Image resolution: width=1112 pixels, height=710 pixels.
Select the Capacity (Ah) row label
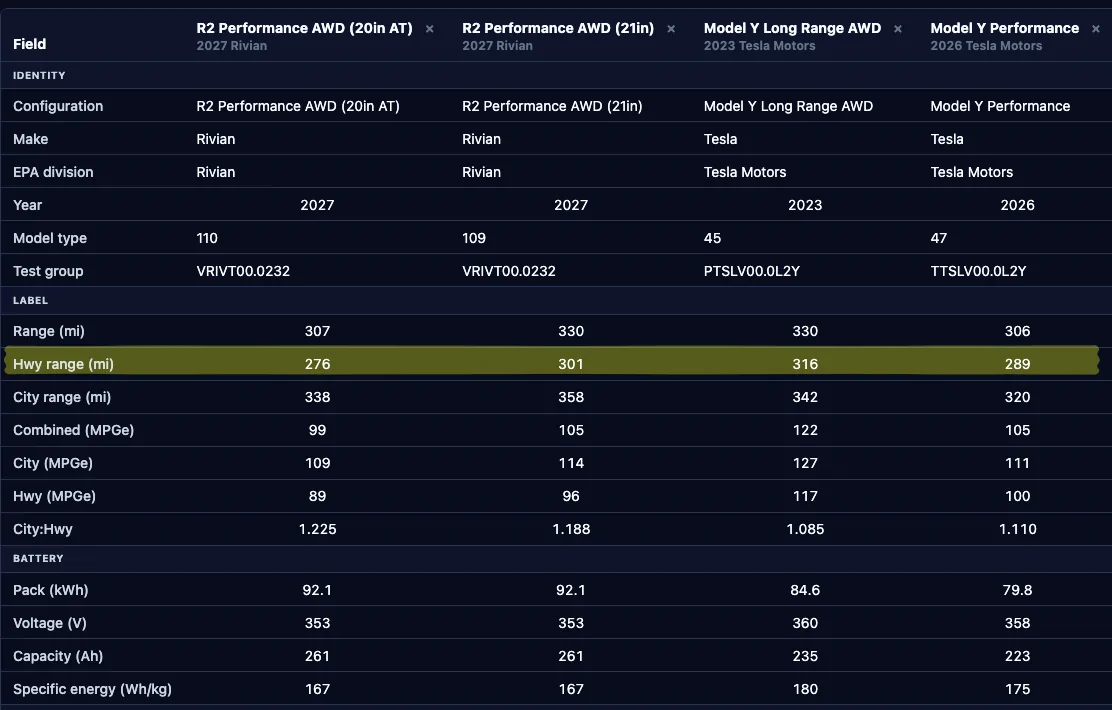tap(58, 655)
